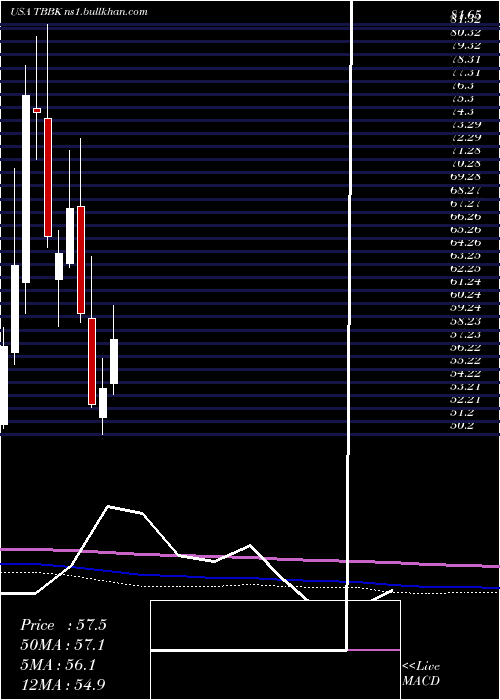The height and width of the screenshot is (700, 500).
Task: Click the blue moving average line
Action: [250, 577]
